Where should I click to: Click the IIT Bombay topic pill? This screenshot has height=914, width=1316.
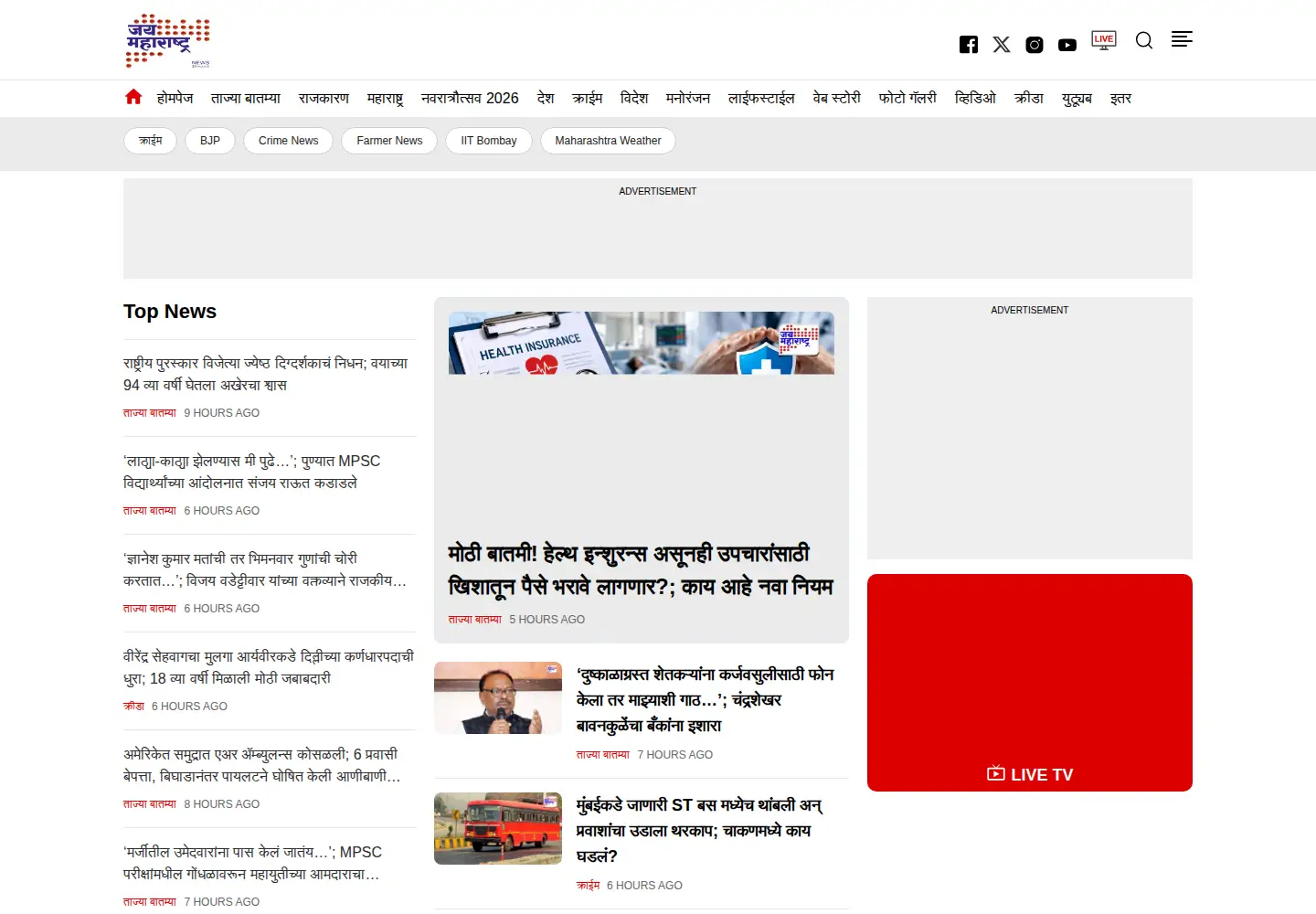click(489, 141)
